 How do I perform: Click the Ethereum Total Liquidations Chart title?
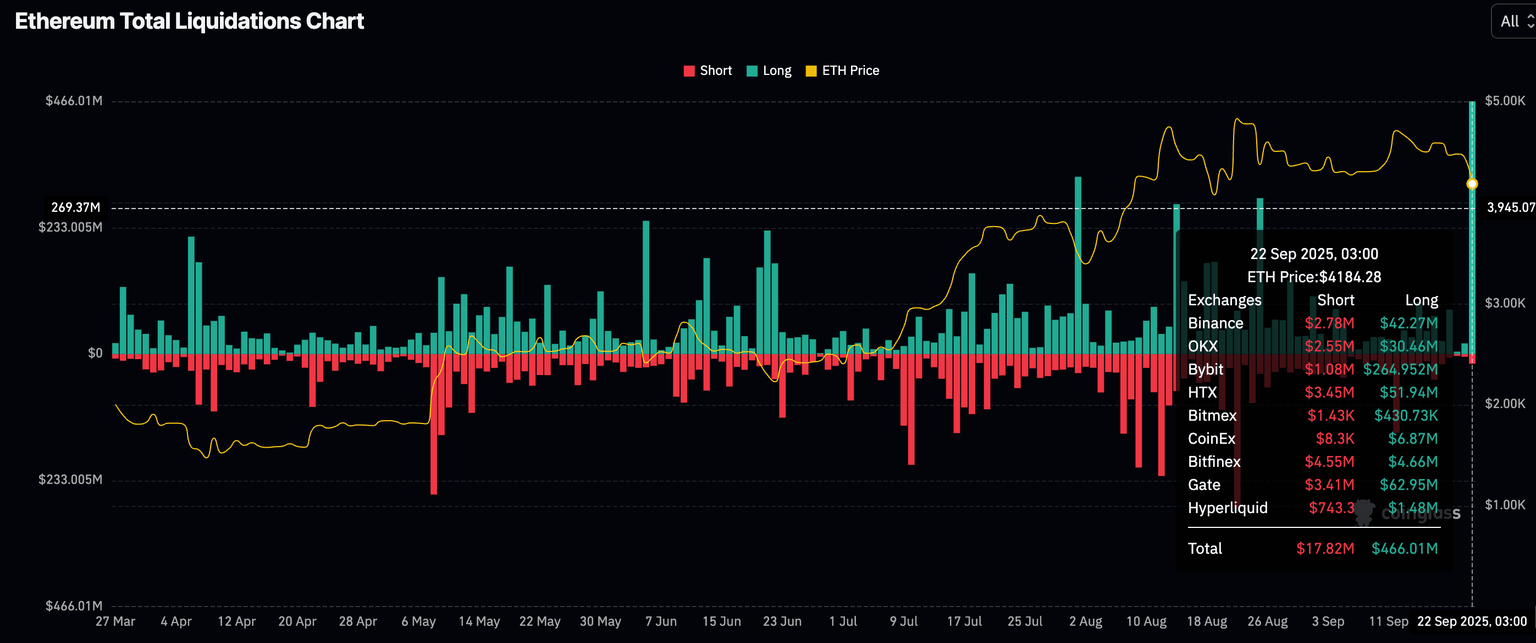189,21
